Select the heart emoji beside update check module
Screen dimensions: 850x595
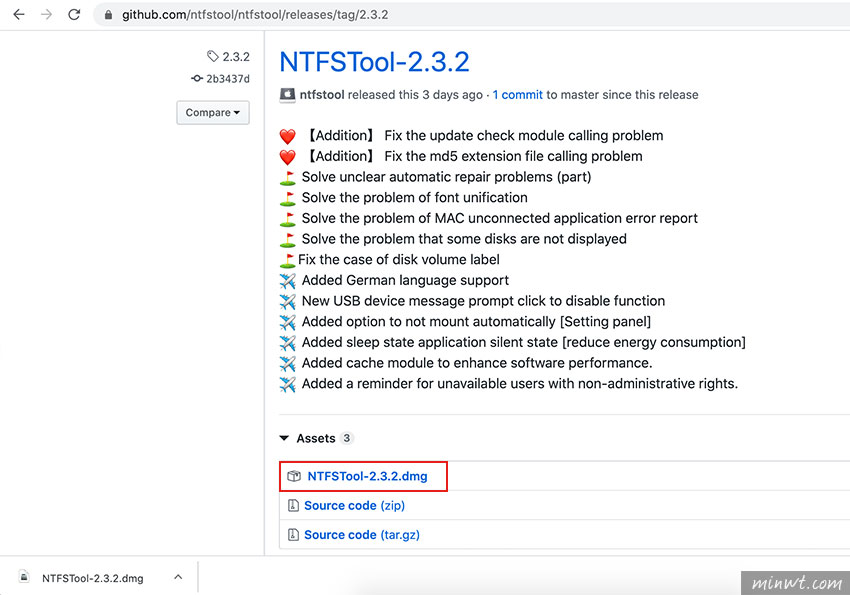[287, 136]
